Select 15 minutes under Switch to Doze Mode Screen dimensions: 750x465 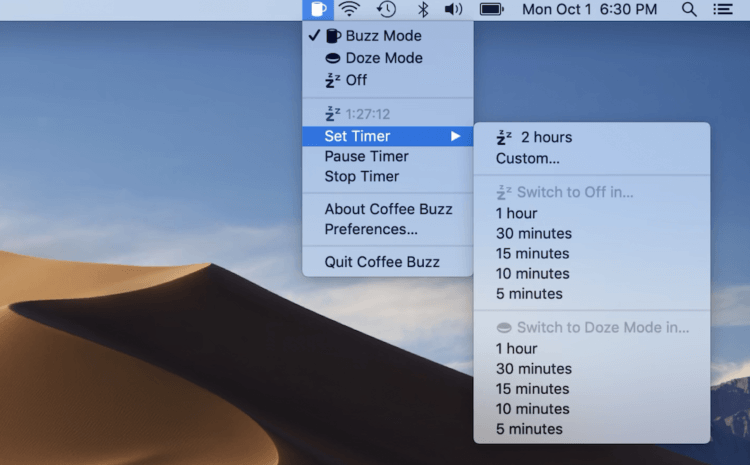click(x=592, y=389)
